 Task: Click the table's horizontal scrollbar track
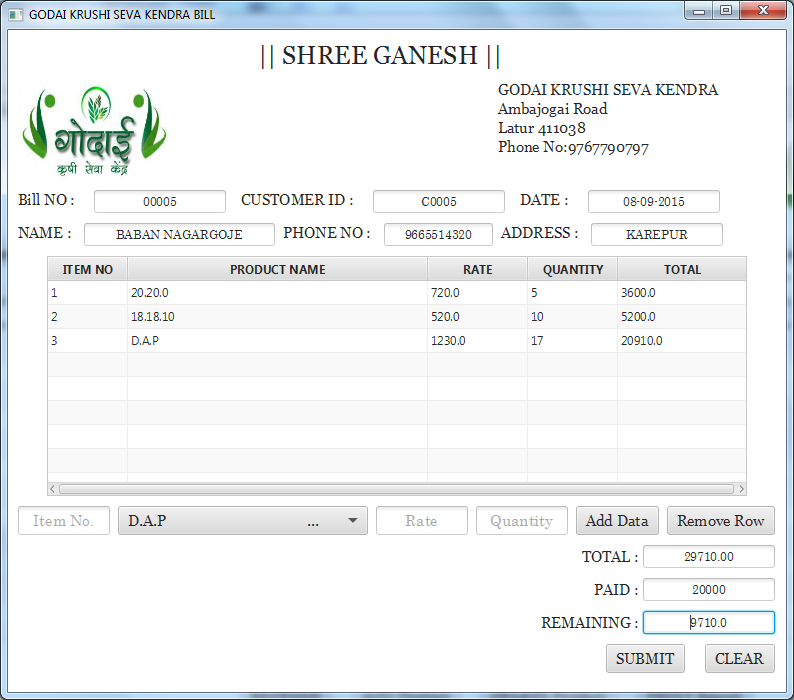click(396, 489)
